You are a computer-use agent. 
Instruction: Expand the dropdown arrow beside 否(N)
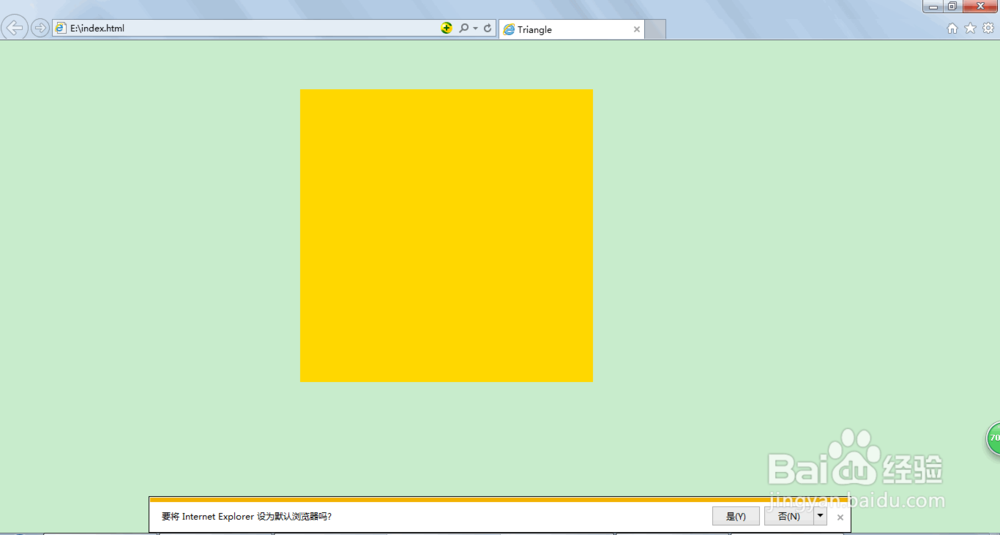point(820,517)
